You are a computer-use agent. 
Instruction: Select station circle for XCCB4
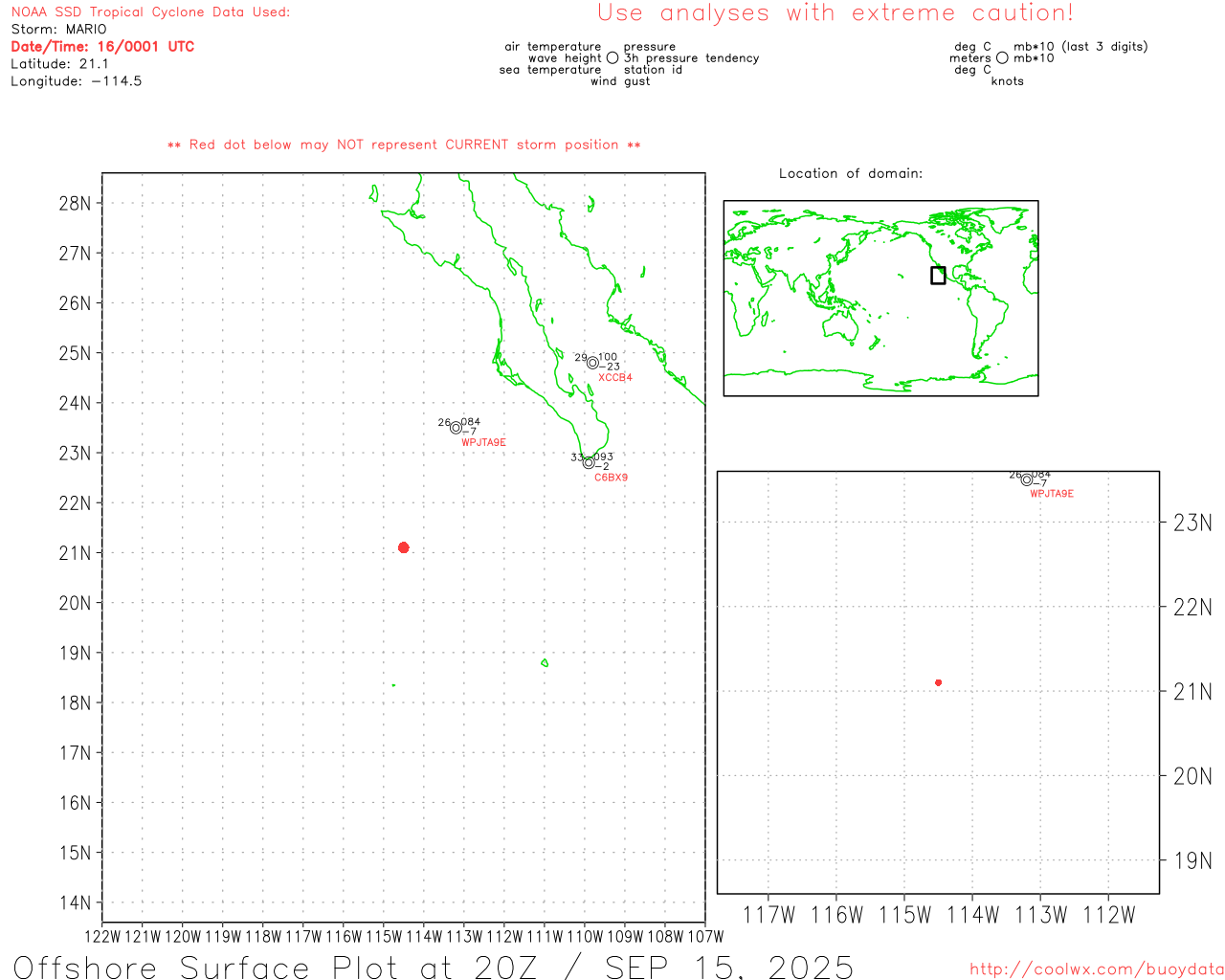(592, 363)
